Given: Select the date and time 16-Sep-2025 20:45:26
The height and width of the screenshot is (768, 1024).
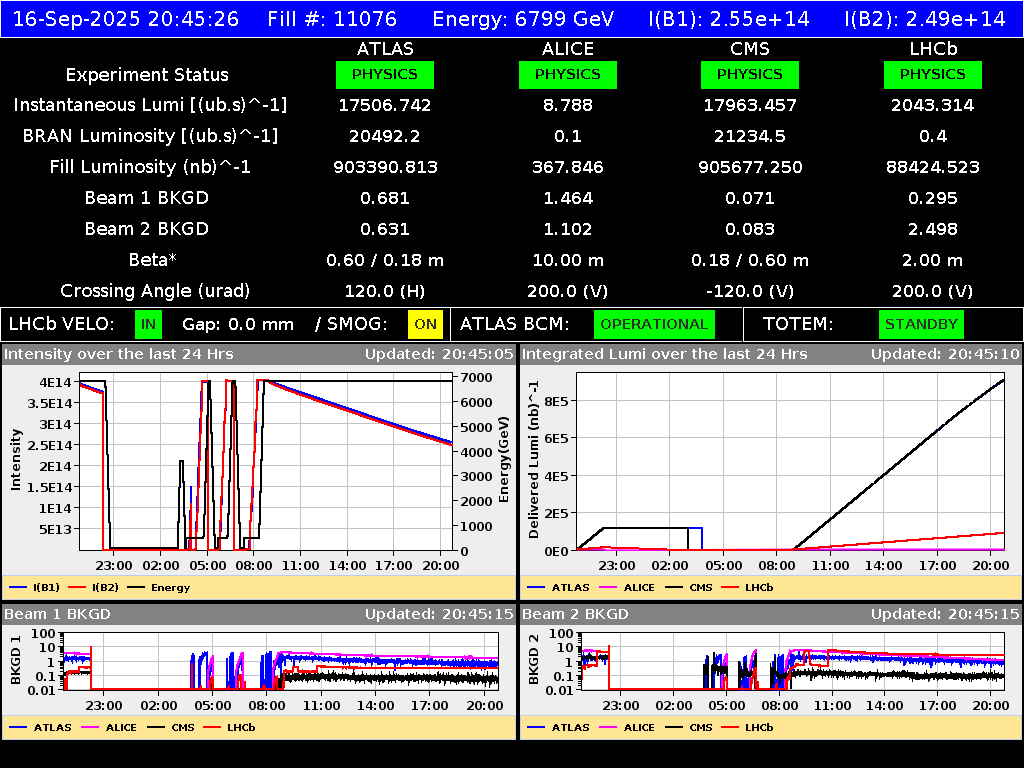Looking at the screenshot, I should (126, 18).
